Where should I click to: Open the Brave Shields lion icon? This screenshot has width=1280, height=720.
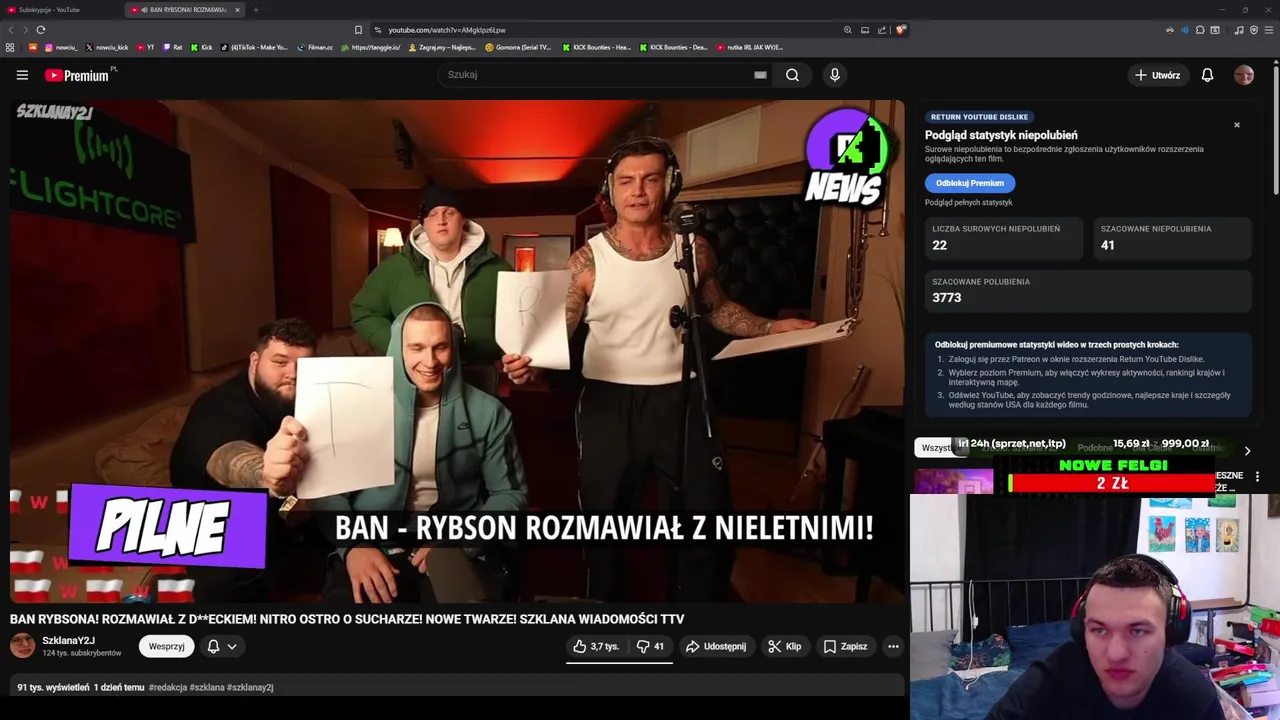(x=900, y=30)
